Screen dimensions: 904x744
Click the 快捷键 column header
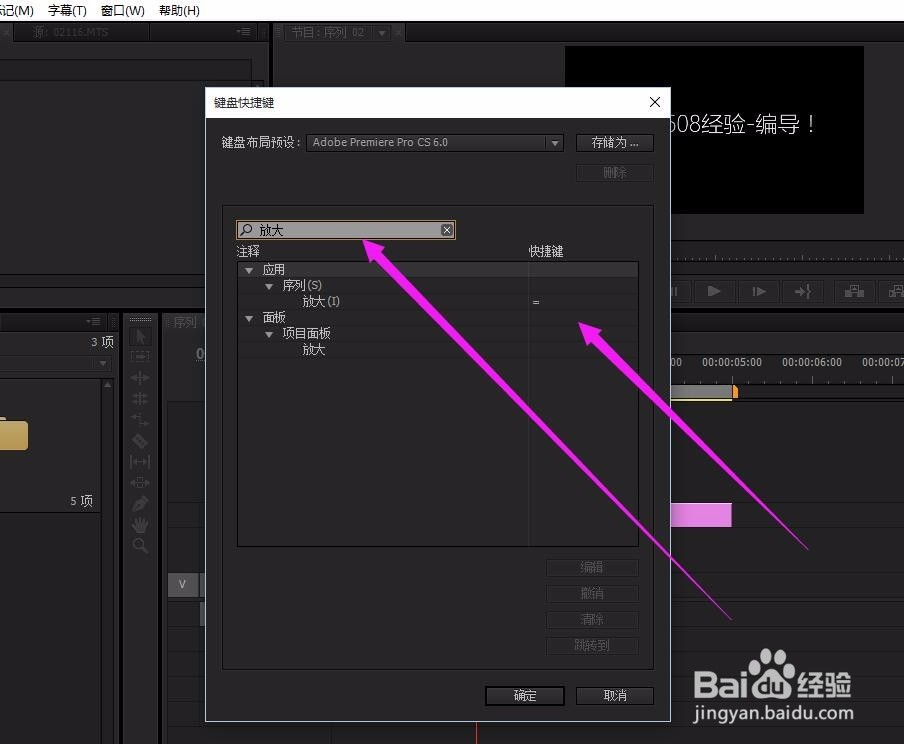(x=546, y=251)
